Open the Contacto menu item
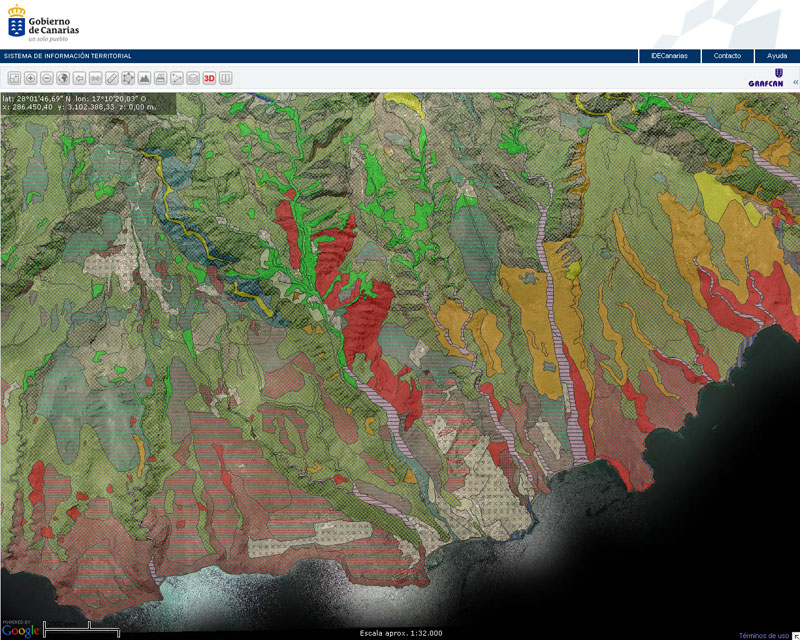 [727, 56]
